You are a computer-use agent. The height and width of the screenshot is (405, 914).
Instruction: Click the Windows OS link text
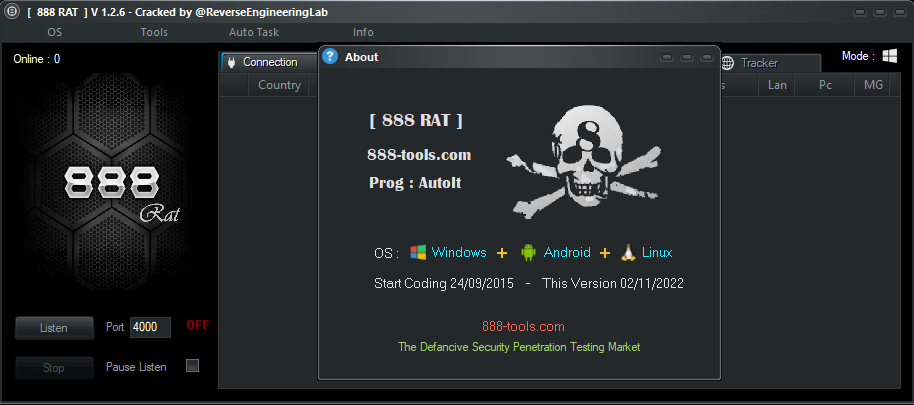pos(459,252)
